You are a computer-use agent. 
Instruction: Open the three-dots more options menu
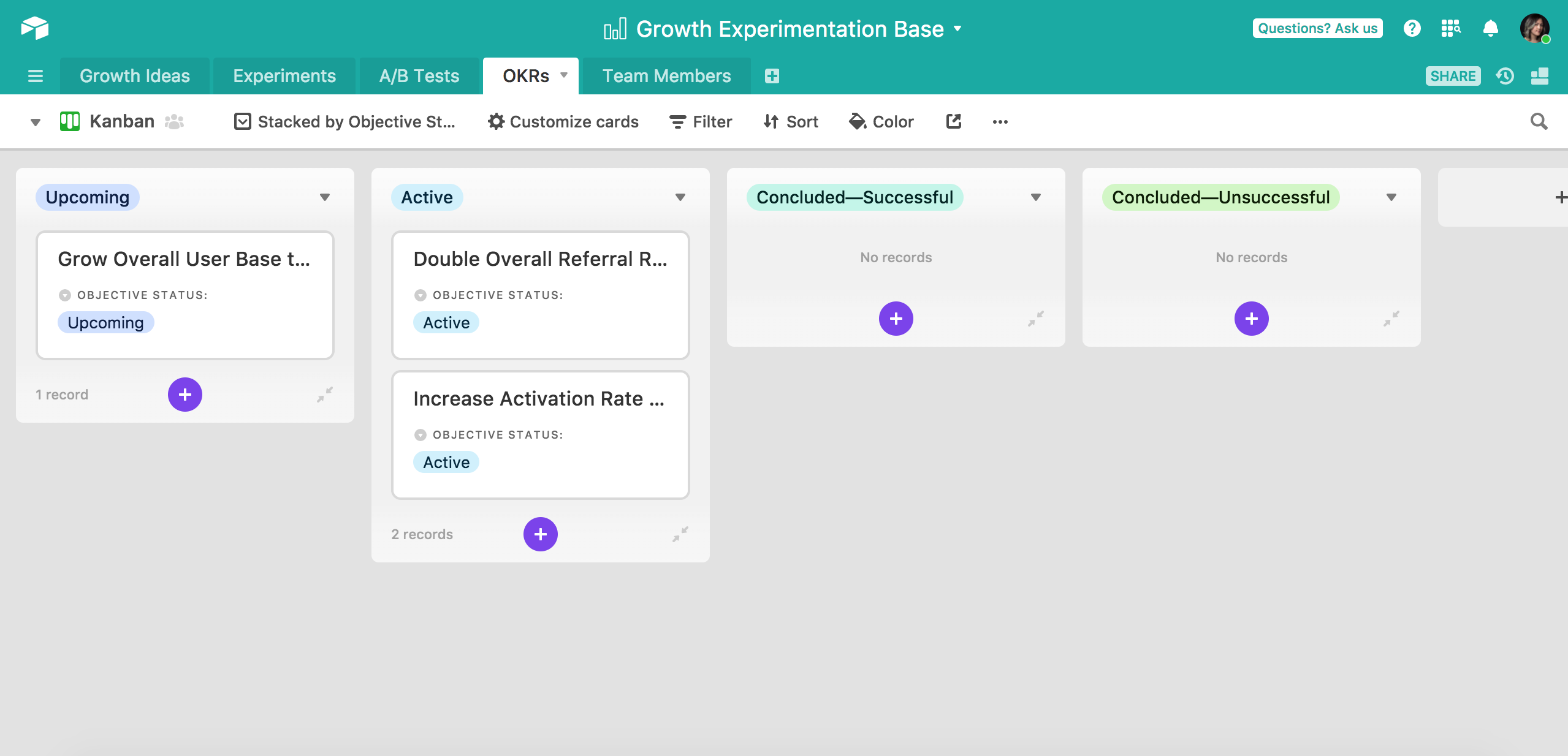[x=1000, y=121]
